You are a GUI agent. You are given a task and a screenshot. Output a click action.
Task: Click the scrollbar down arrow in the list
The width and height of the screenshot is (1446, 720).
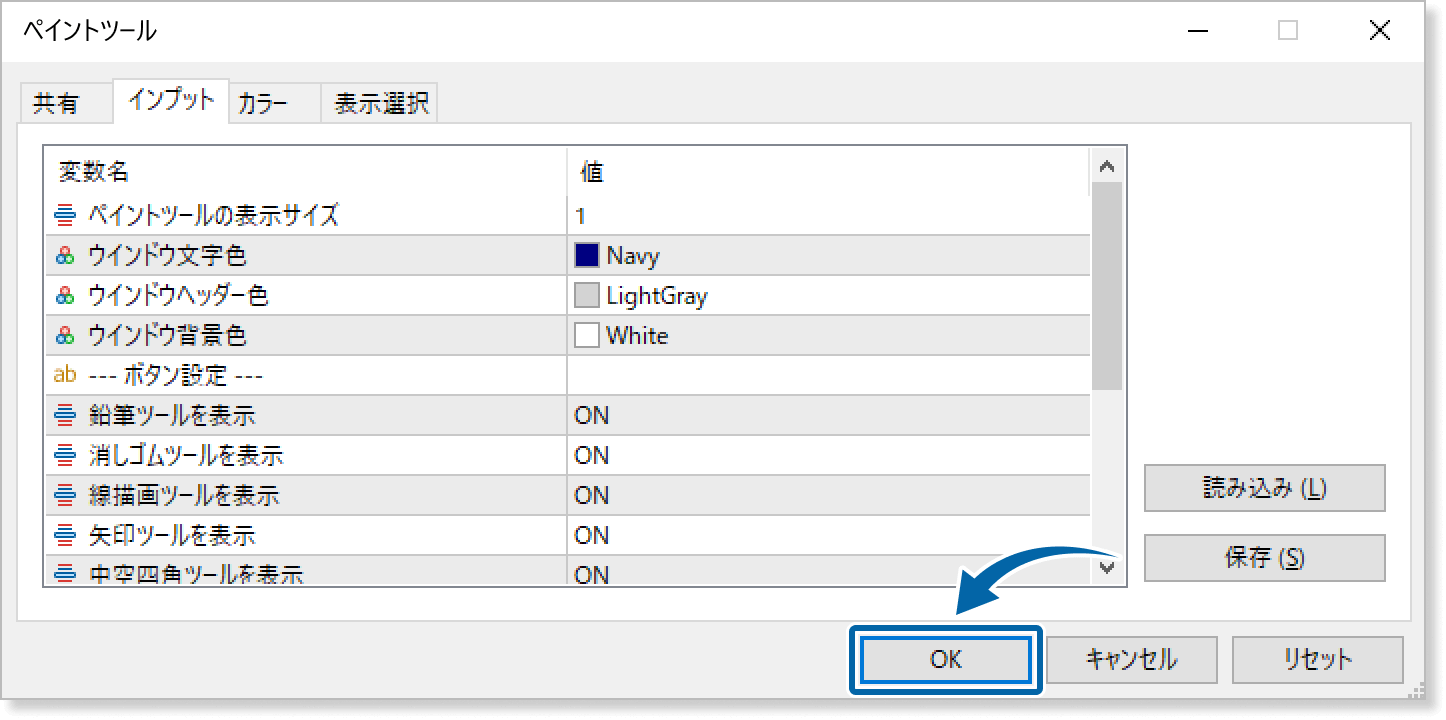1106,567
